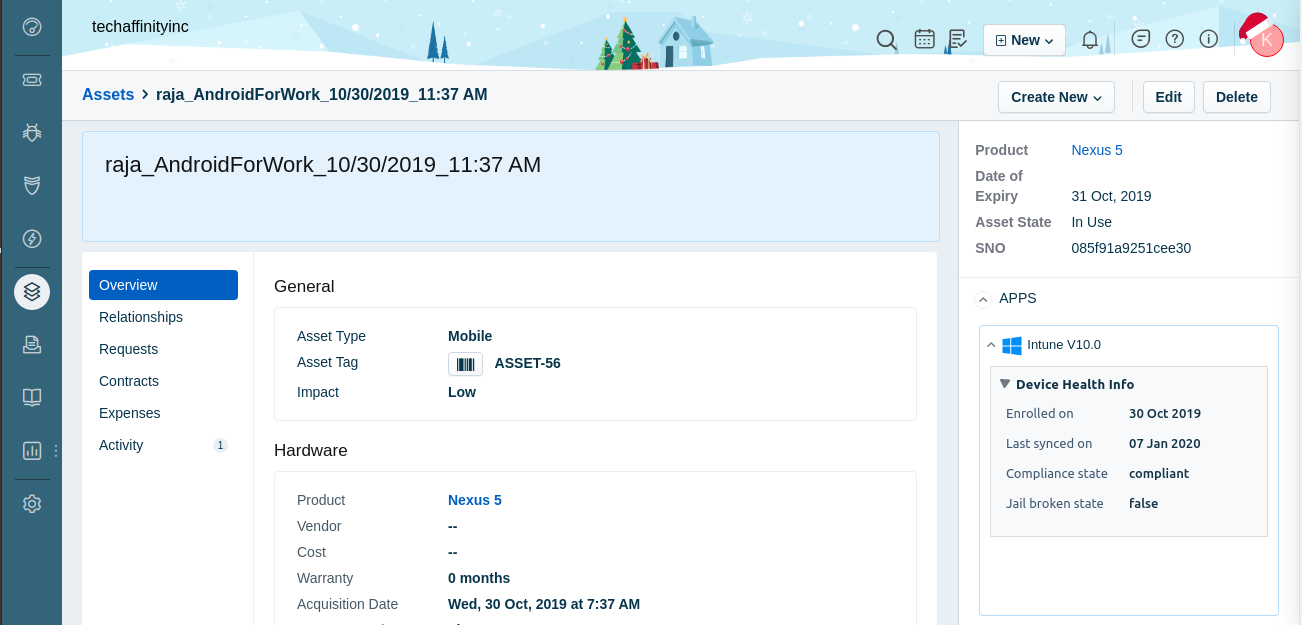
Task: Switch to the Contracts tab
Action: point(128,381)
